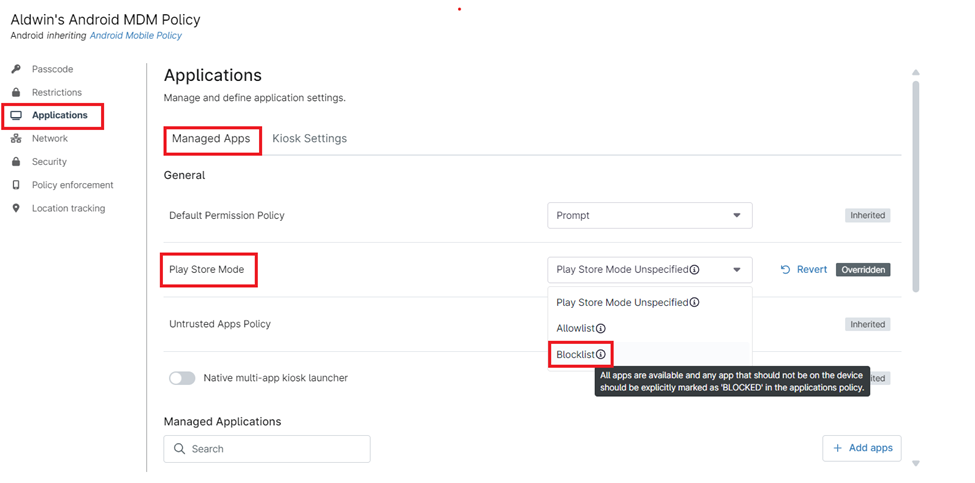
Task: Click the info icon next to Blocklist
Action: tap(601, 354)
